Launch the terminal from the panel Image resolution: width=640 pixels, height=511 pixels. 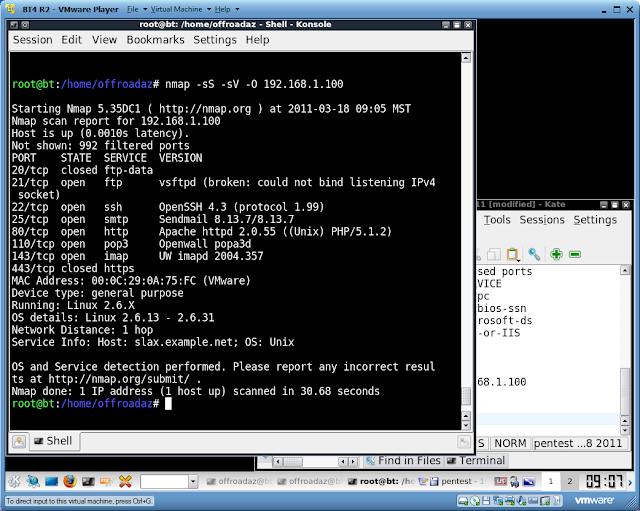(88, 482)
